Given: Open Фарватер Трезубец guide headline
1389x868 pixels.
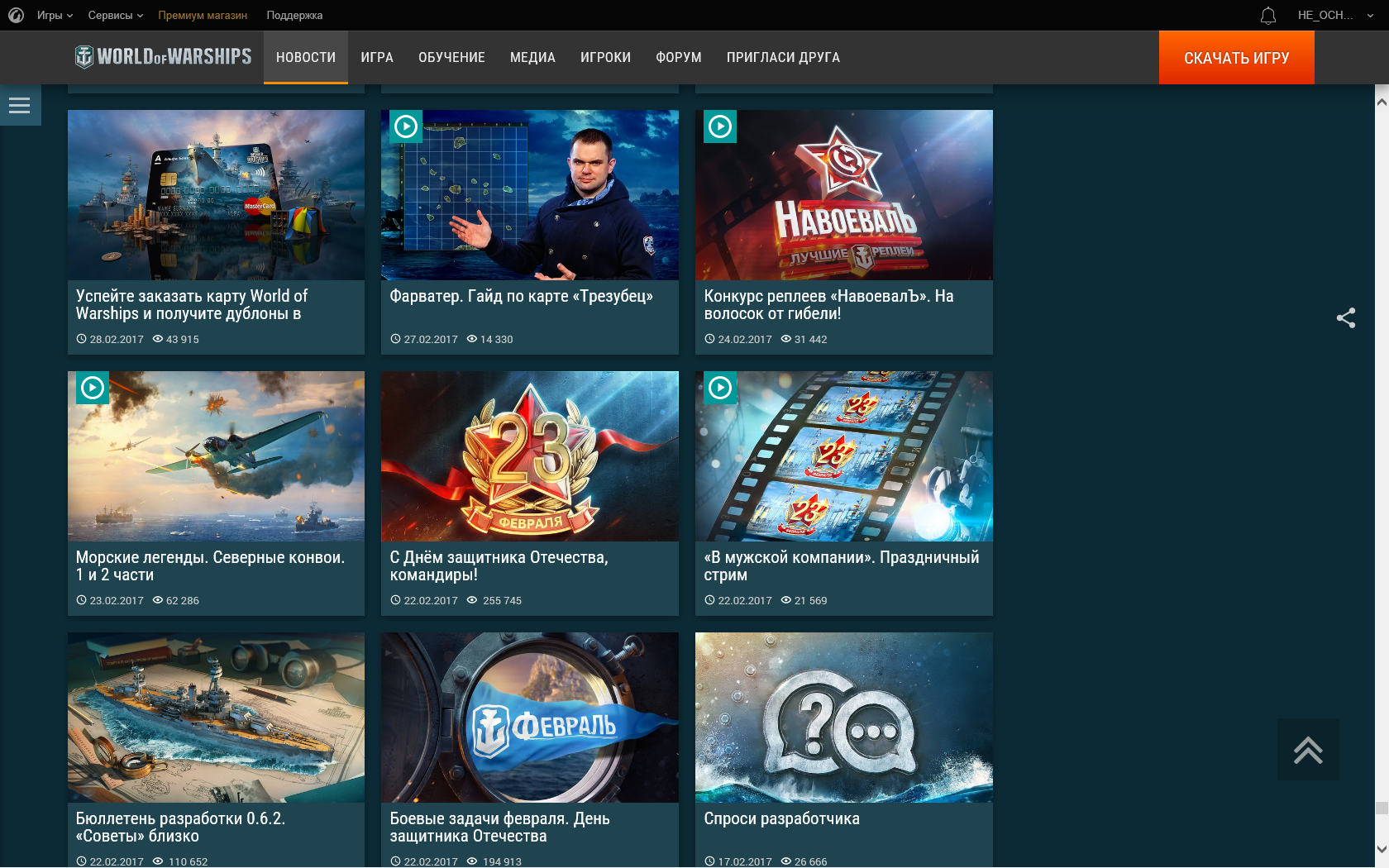Looking at the screenshot, I should 521,296.
